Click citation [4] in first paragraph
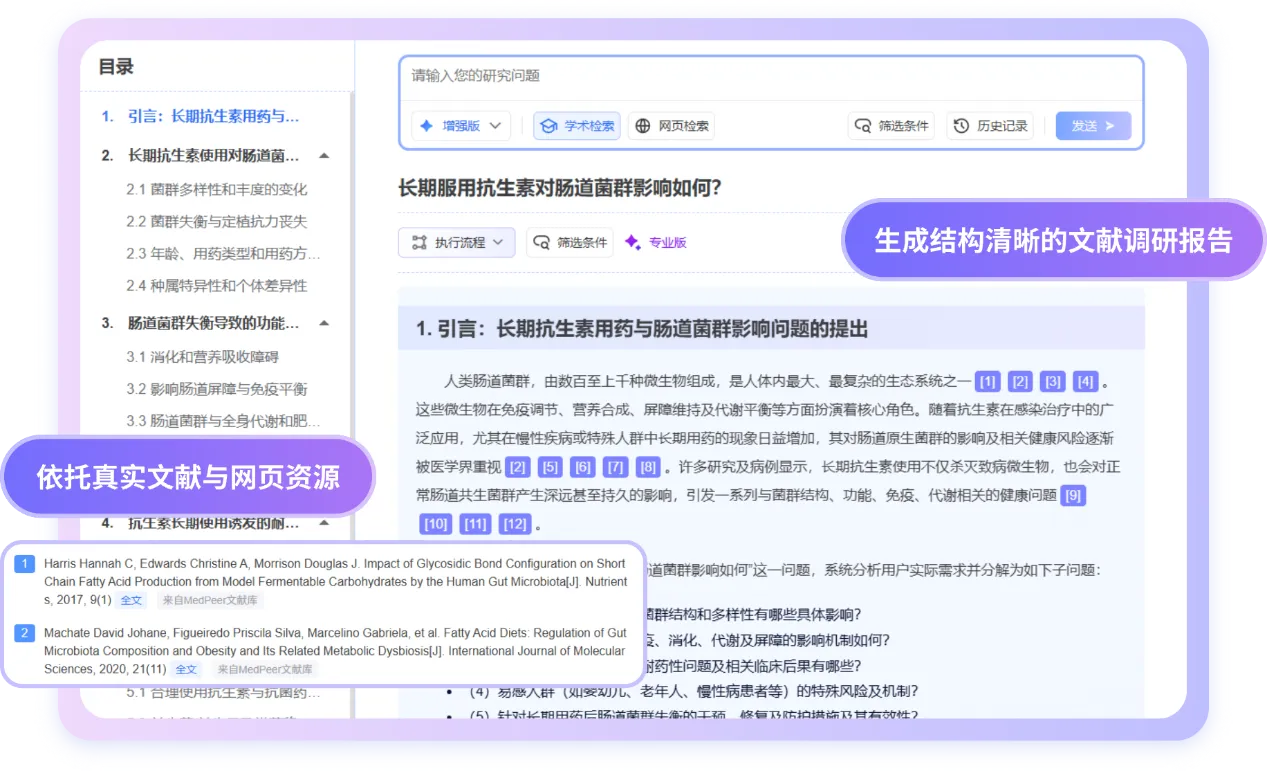This screenshot has width=1267, height=771. tap(1085, 381)
